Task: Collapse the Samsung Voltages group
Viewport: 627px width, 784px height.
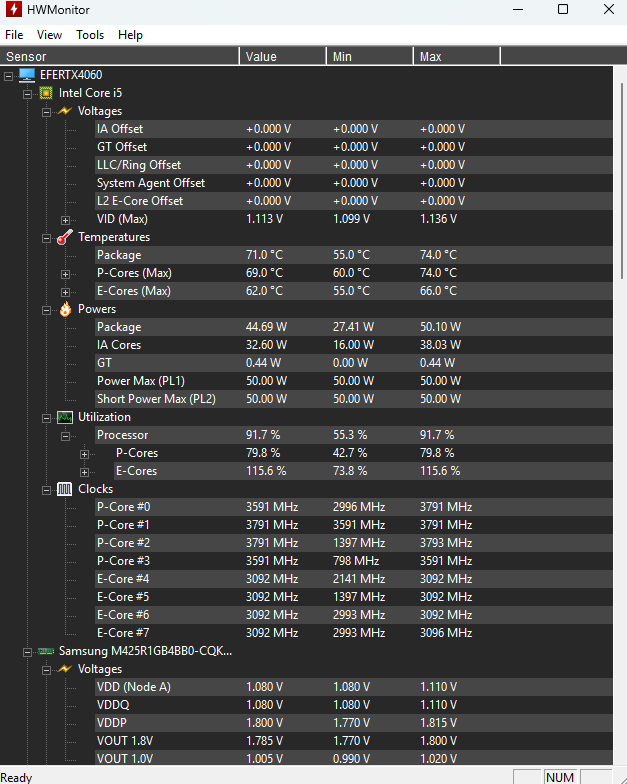Action: click(46, 670)
